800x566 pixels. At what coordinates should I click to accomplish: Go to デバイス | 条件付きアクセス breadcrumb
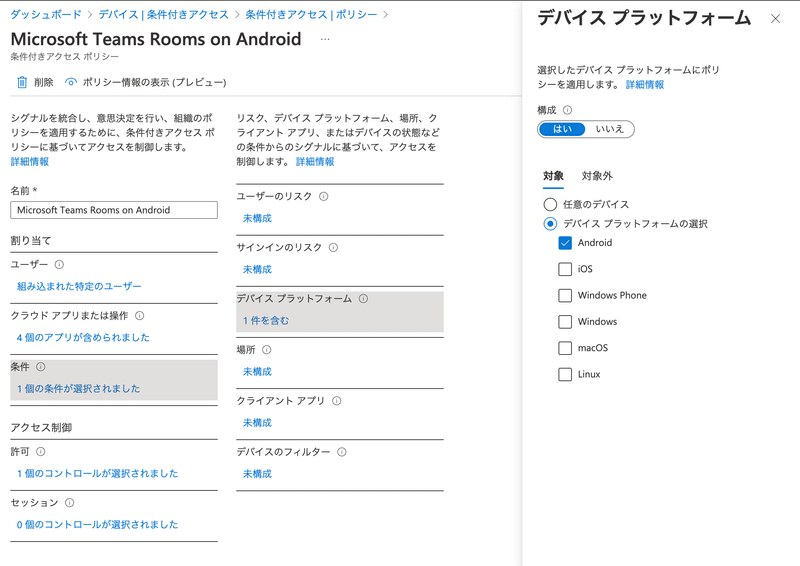[163, 14]
